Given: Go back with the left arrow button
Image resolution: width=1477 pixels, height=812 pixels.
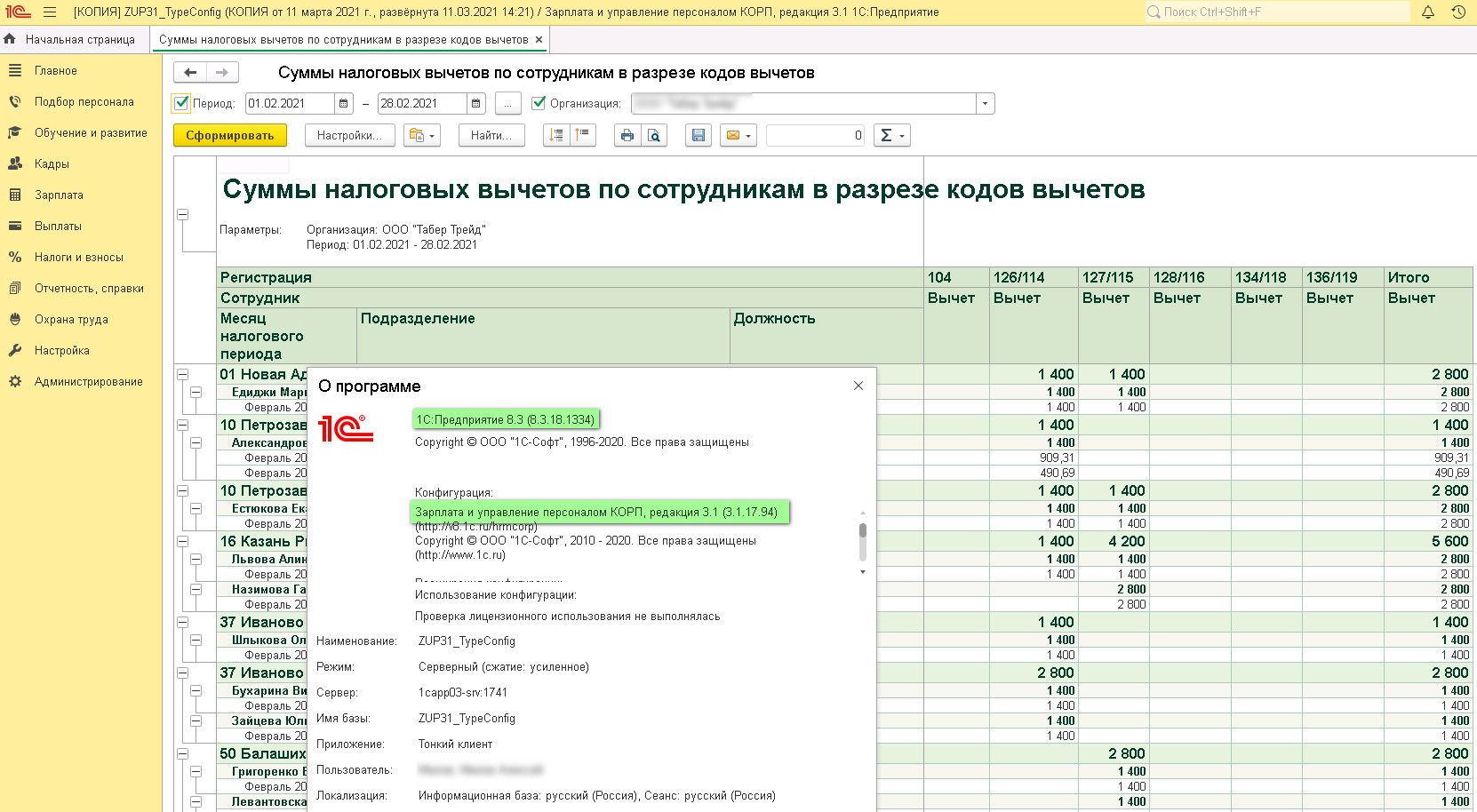Looking at the screenshot, I should click(x=190, y=73).
